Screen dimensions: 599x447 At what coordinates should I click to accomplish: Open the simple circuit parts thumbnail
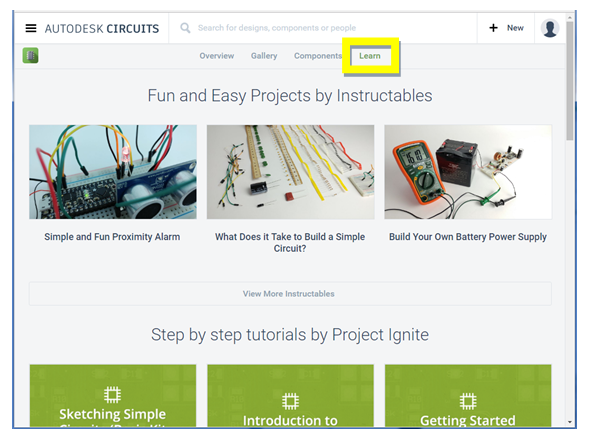(x=290, y=172)
